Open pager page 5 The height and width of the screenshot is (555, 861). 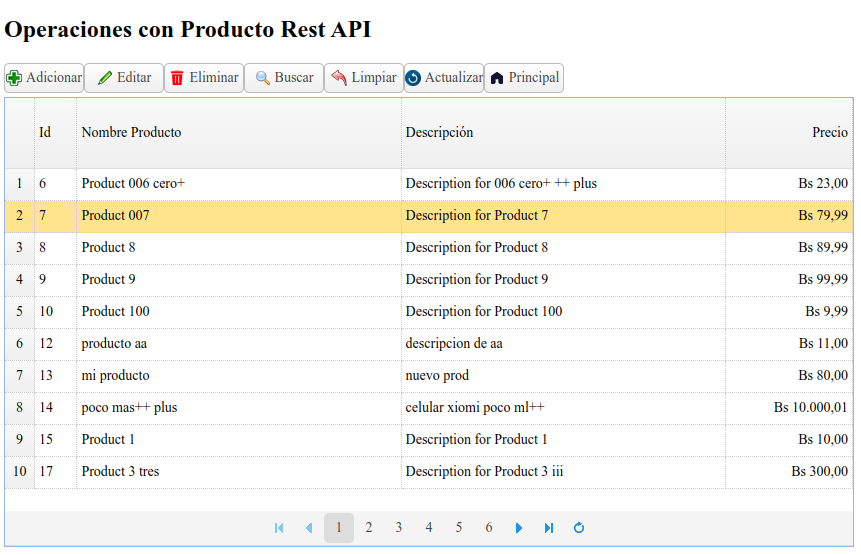(459, 528)
